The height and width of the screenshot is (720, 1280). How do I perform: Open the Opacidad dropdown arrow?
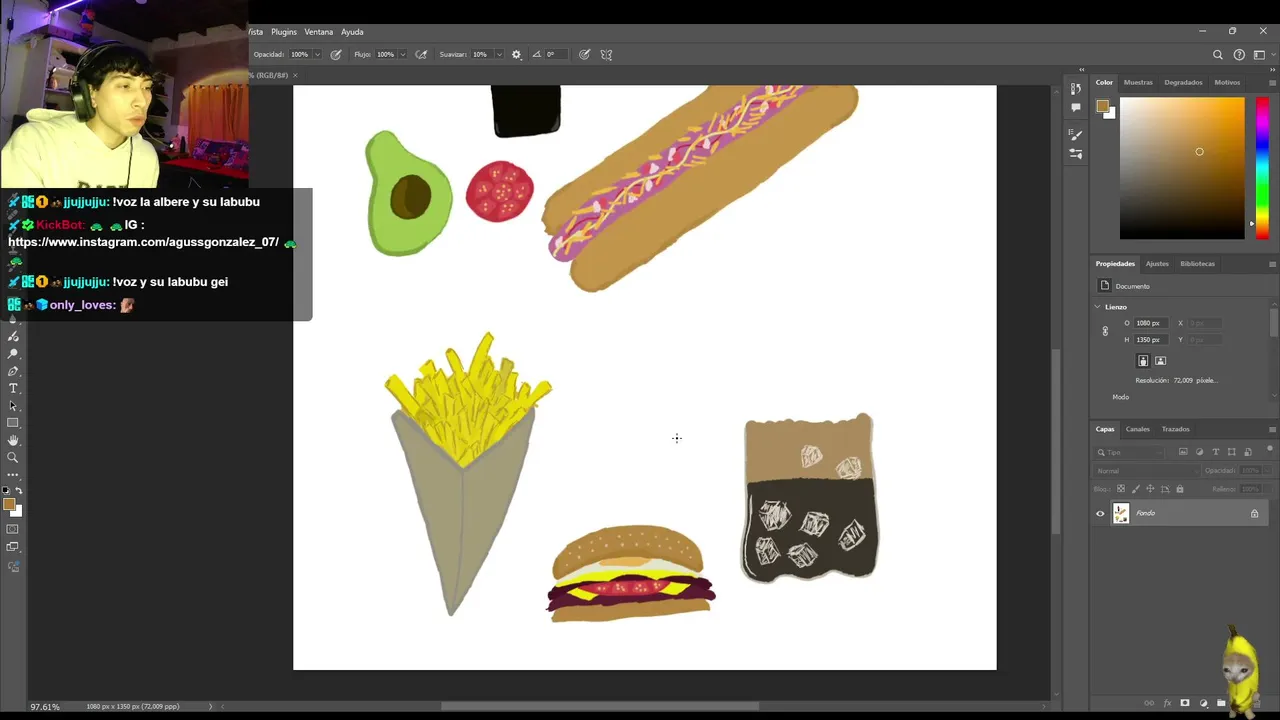pos(317,54)
